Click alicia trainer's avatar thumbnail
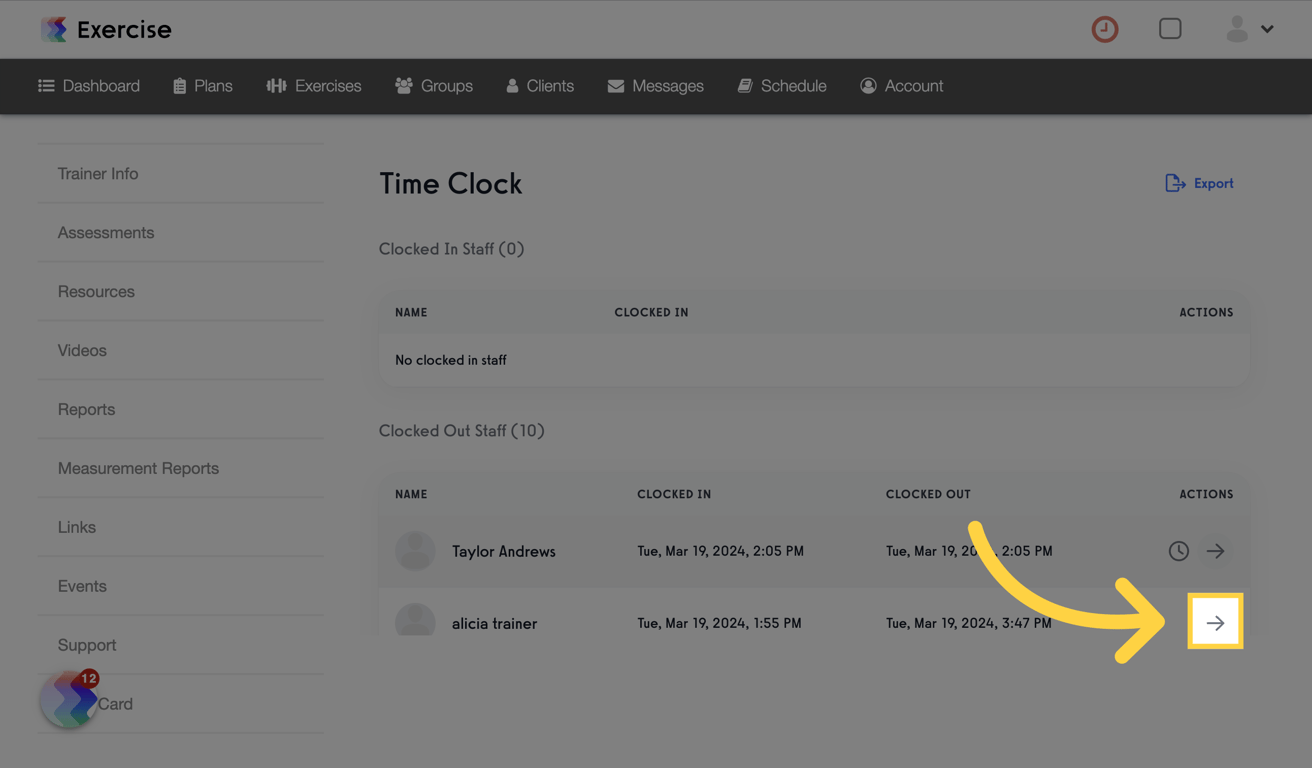Viewport: 1312px width, 768px height. (x=415, y=621)
